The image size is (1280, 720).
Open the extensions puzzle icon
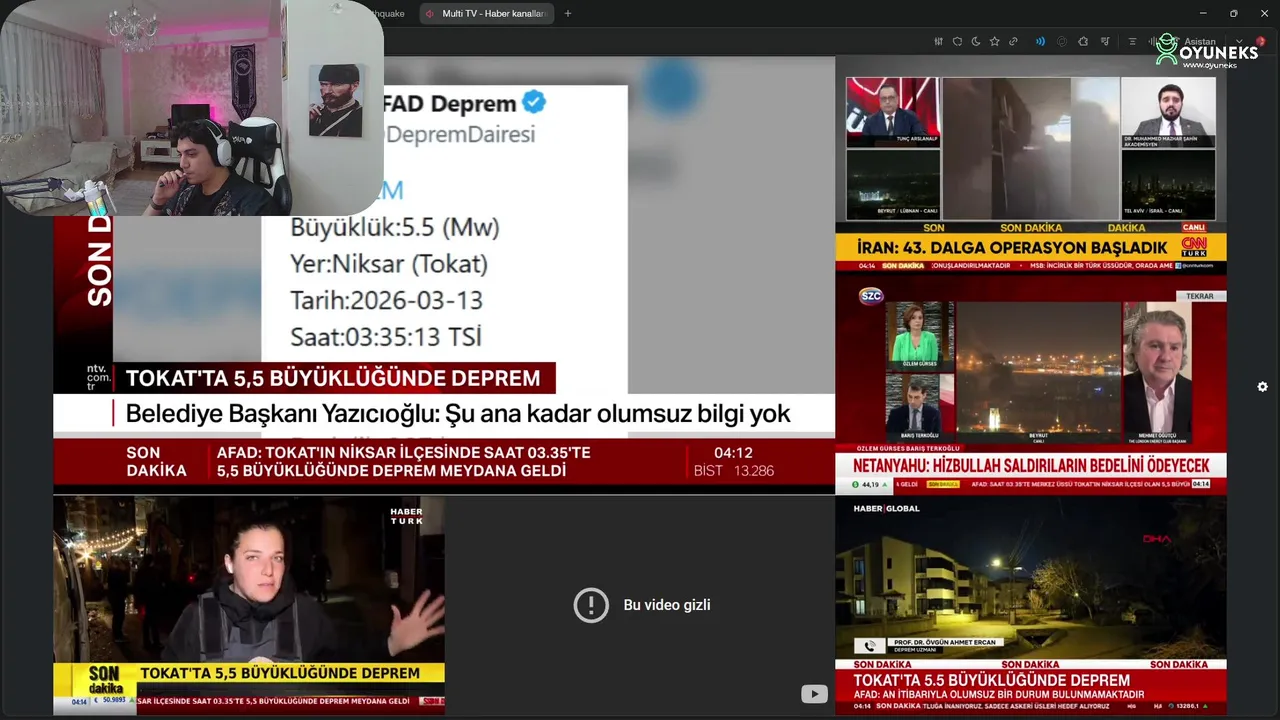click(1085, 41)
